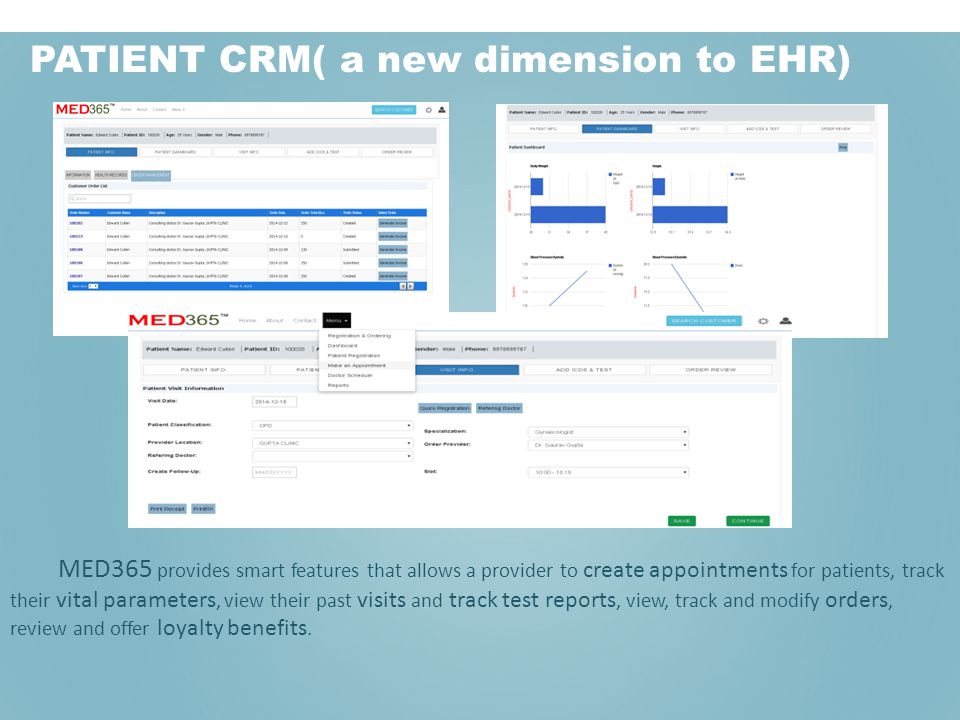The width and height of the screenshot is (960, 720).
Task: Go to next page in the order list pager
Action: point(410,286)
